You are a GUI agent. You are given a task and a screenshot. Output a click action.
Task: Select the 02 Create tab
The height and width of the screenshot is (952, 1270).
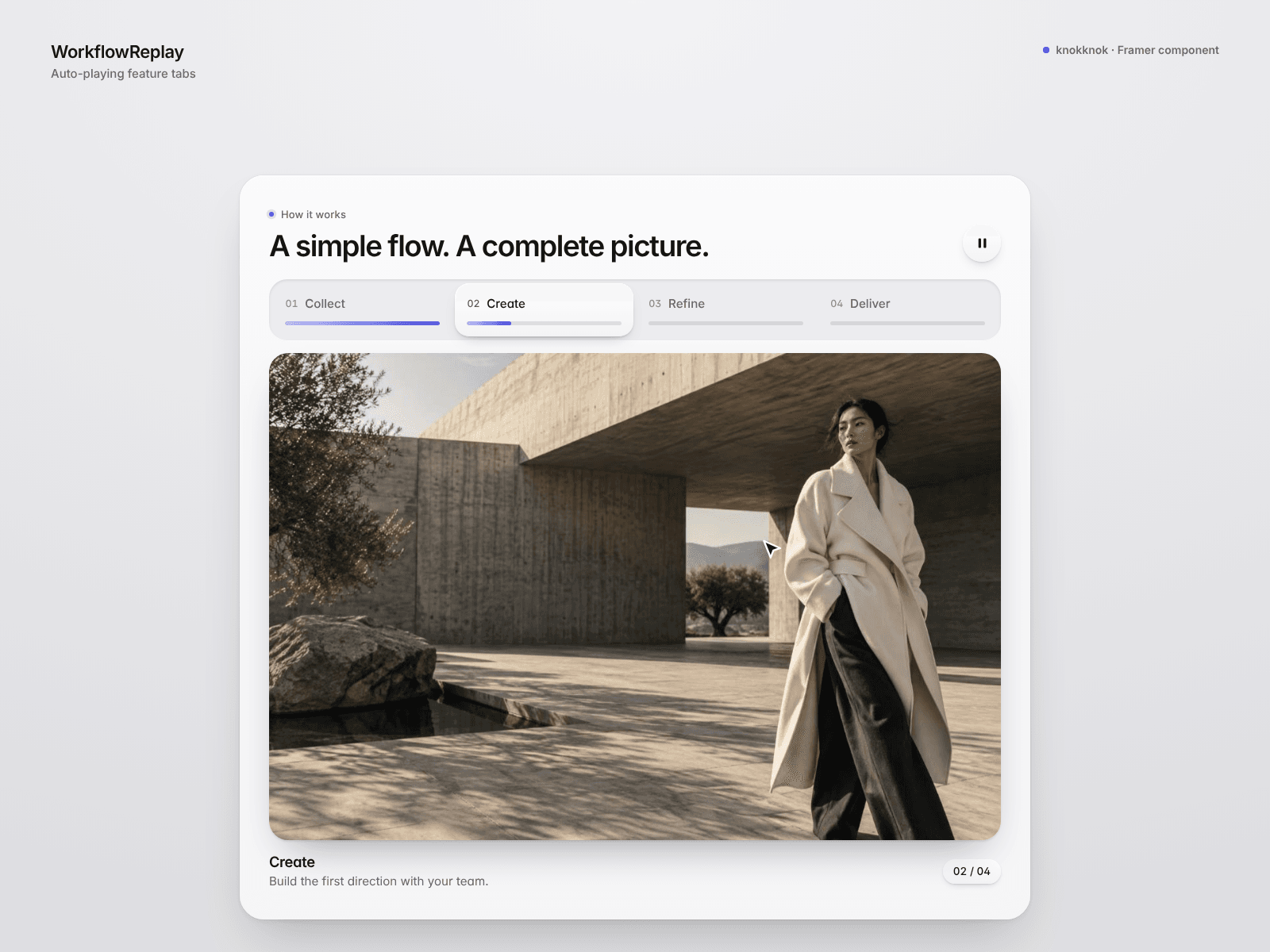(x=544, y=309)
